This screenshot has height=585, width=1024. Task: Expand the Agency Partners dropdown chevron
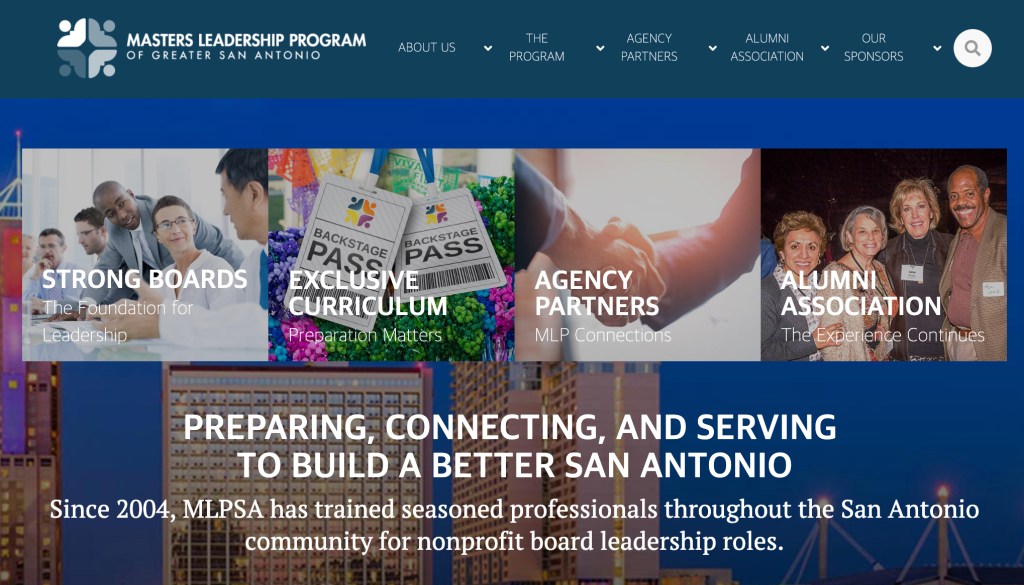point(712,48)
